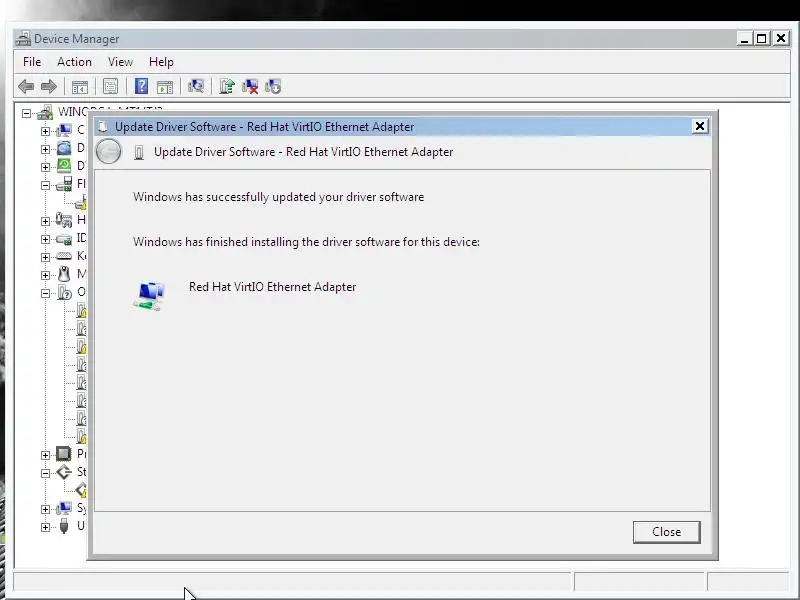The image size is (800, 600).
Task: Click the Update Driver Software toolbar icon
Action: tap(227, 86)
